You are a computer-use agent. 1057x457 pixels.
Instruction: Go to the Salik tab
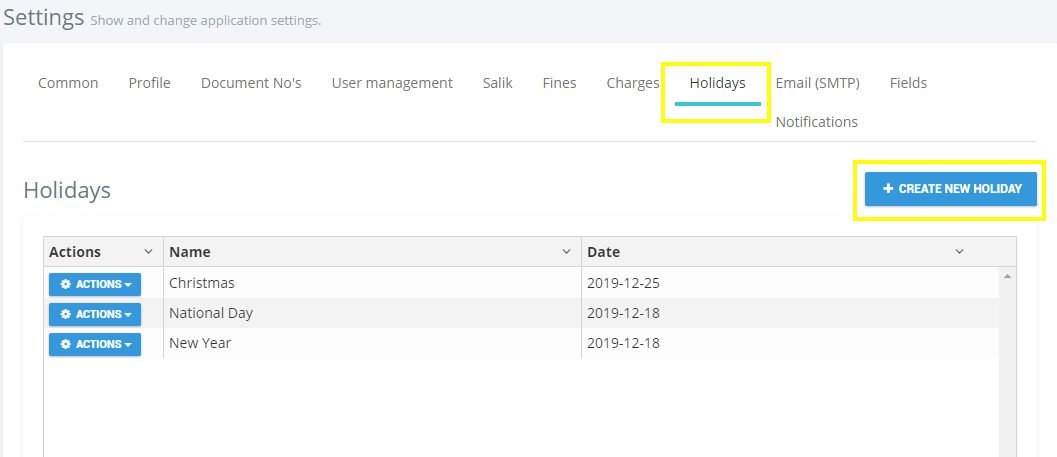[497, 83]
